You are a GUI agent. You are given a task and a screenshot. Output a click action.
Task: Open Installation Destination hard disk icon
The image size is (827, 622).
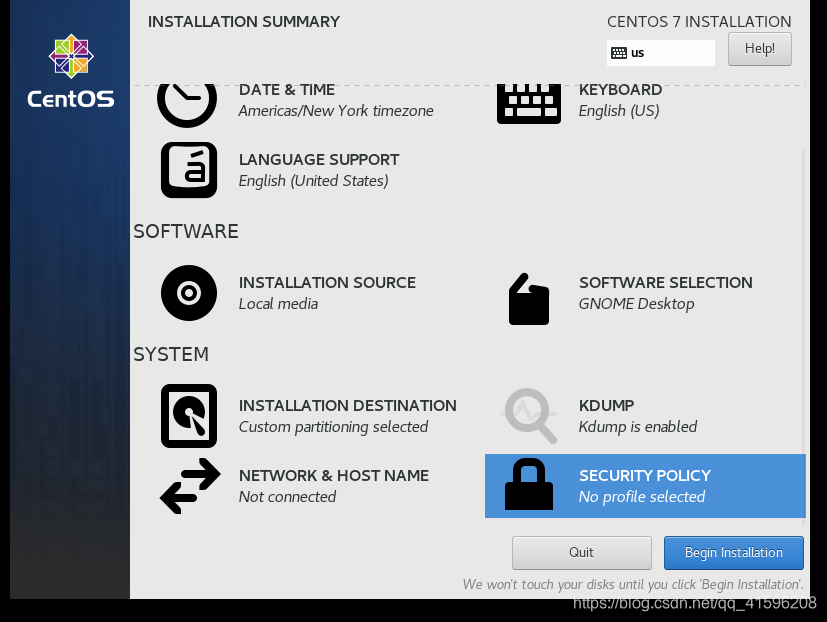click(x=189, y=416)
